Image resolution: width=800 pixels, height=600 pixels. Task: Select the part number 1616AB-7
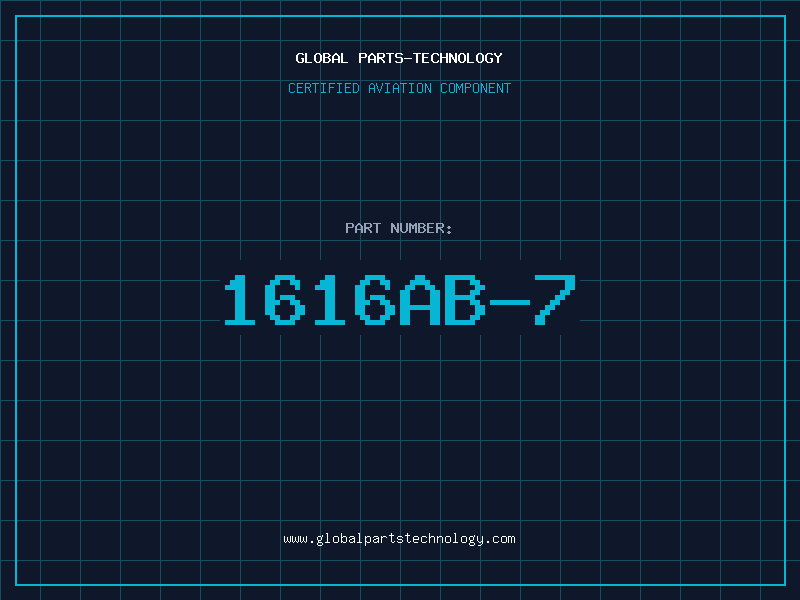coord(400,299)
